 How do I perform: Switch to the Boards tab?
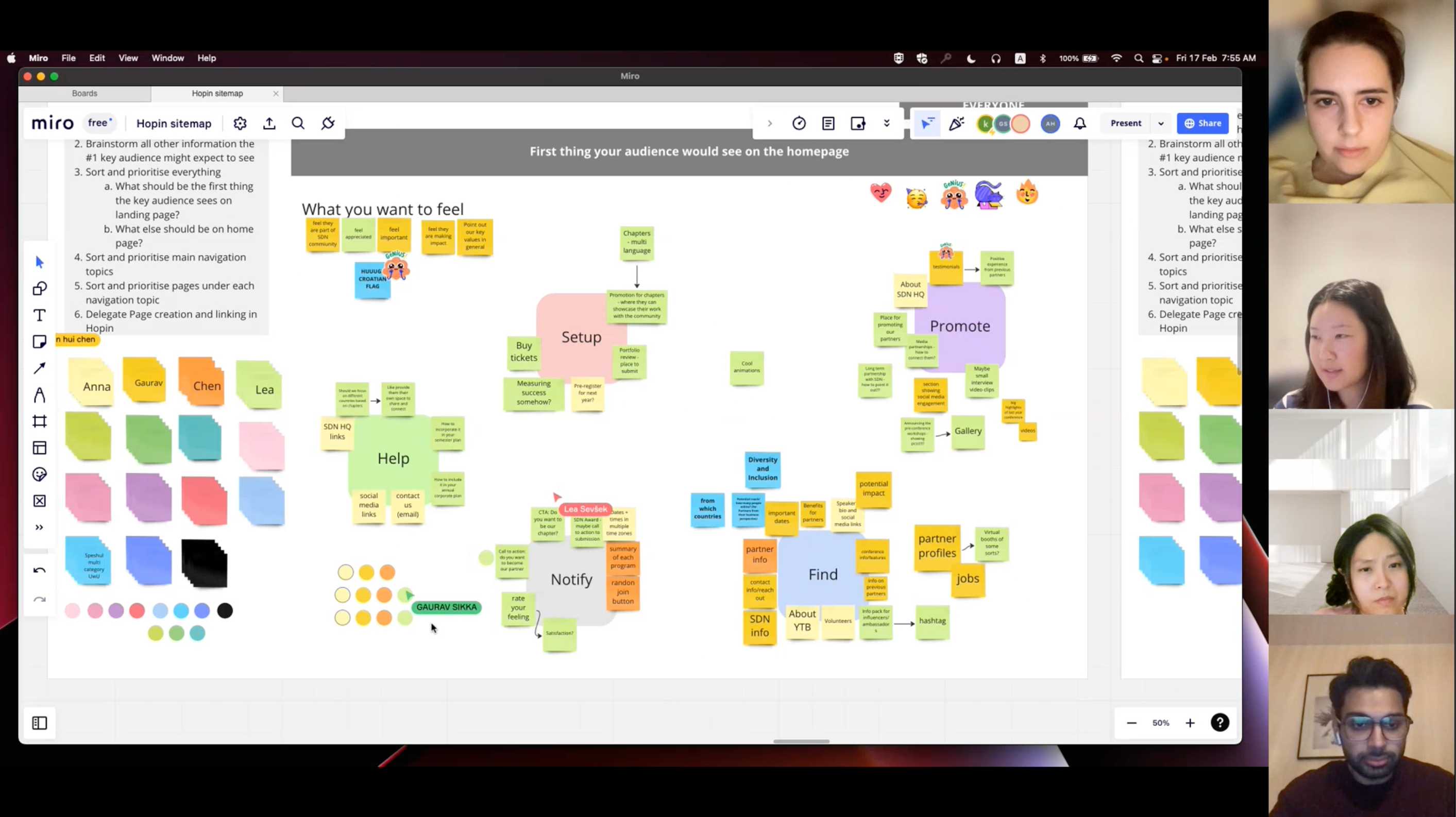pos(84,93)
